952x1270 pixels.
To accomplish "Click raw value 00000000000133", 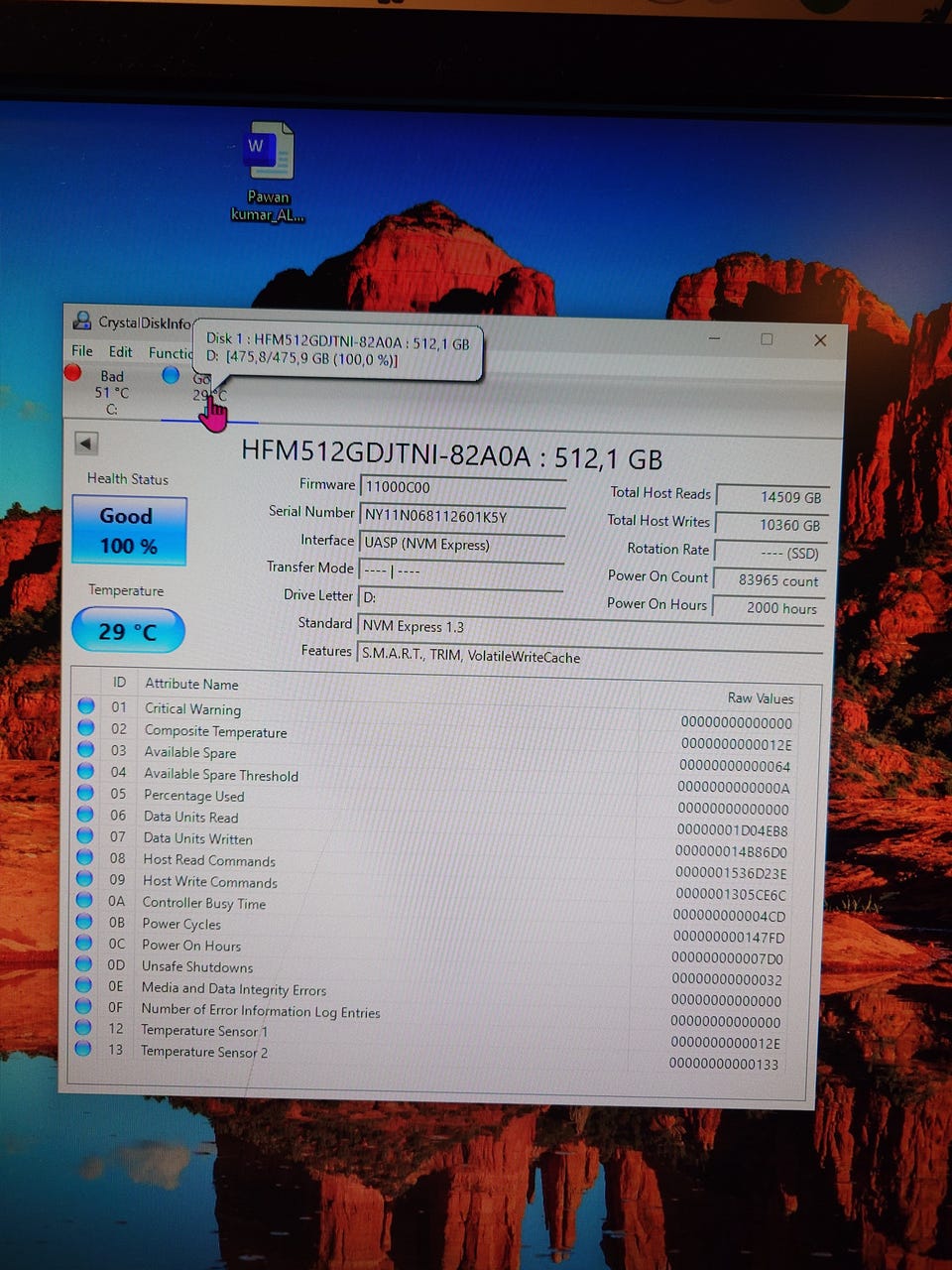I will point(724,1064).
